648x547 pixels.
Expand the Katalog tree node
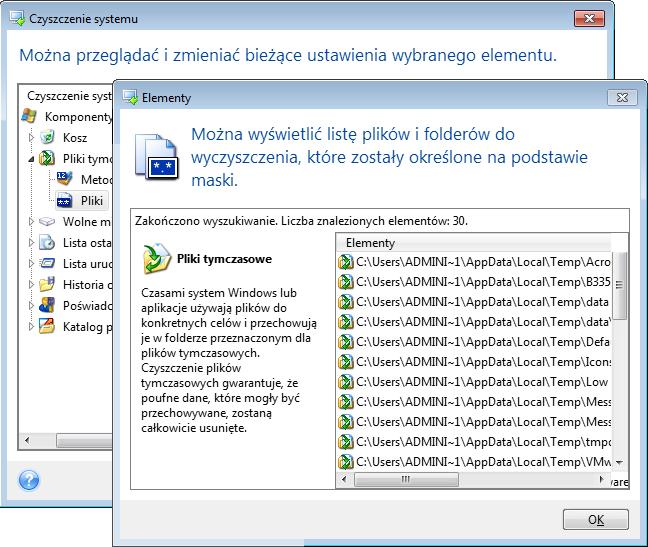pyautogui.click(x=31, y=326)
